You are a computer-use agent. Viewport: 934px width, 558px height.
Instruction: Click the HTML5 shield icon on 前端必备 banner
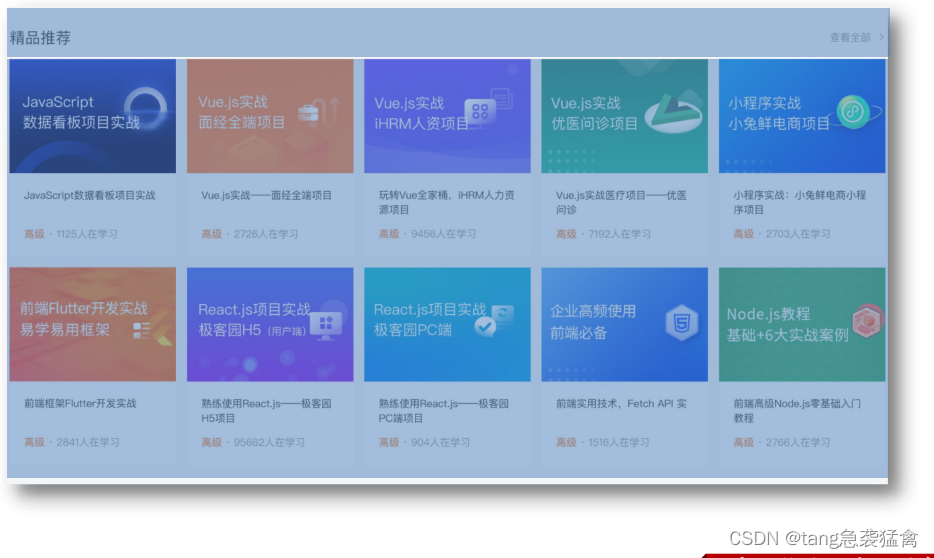(681, 323)
